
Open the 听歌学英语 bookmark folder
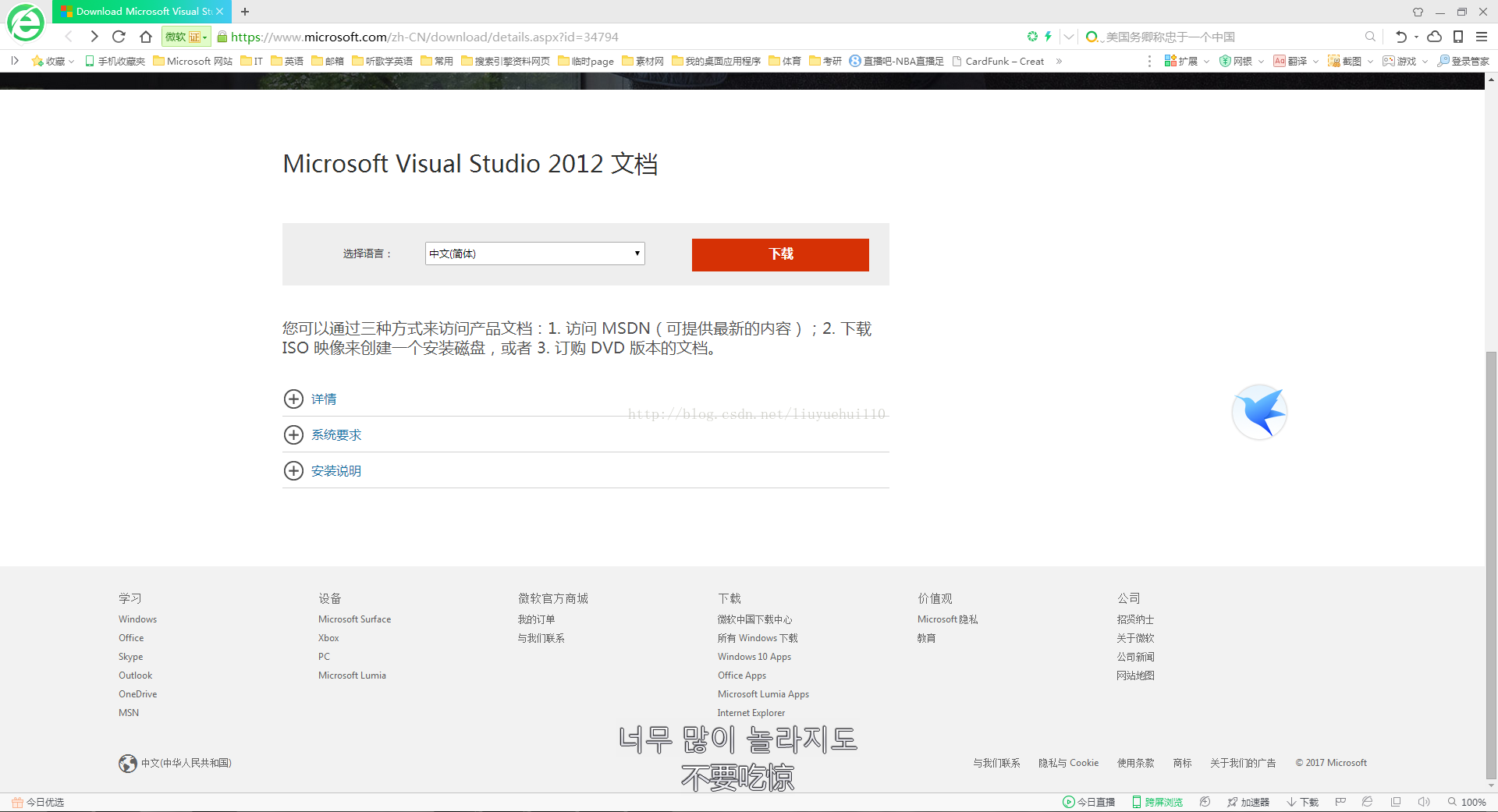pyautogui.click(x=382, y=61)
